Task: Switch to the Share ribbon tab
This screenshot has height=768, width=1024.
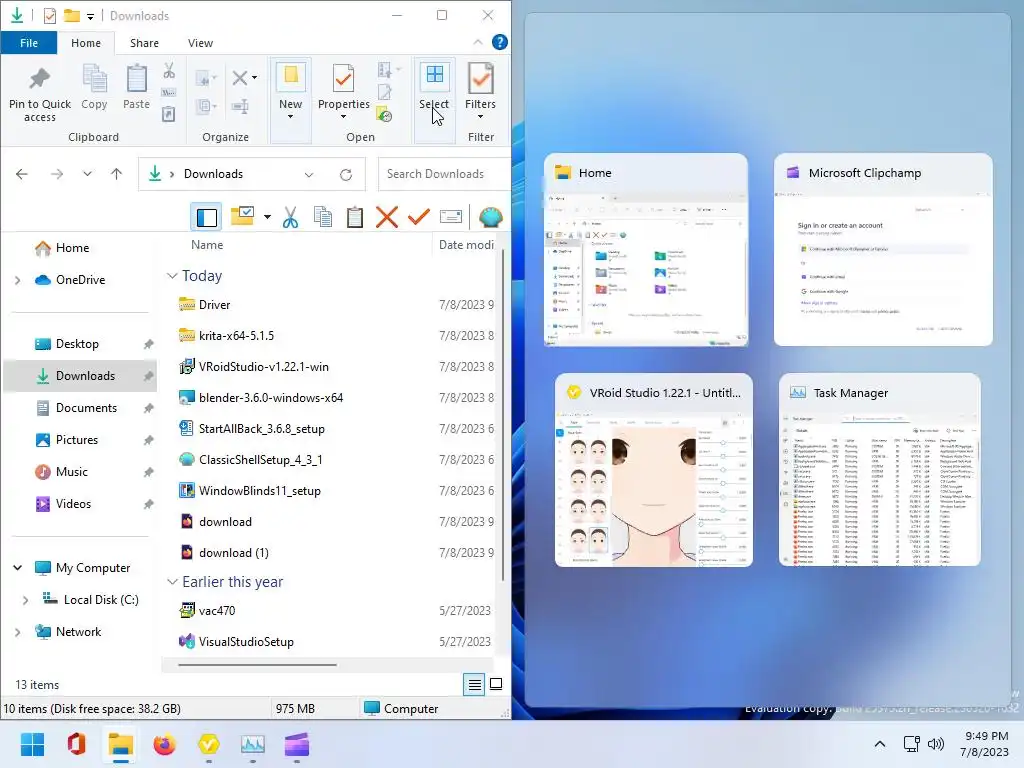Action: [144, 43]
